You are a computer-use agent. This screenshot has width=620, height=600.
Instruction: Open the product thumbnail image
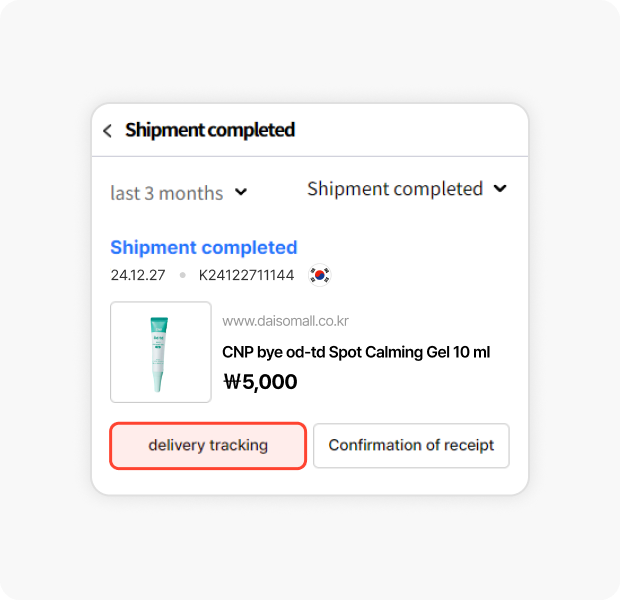click(x=160, y=352)
